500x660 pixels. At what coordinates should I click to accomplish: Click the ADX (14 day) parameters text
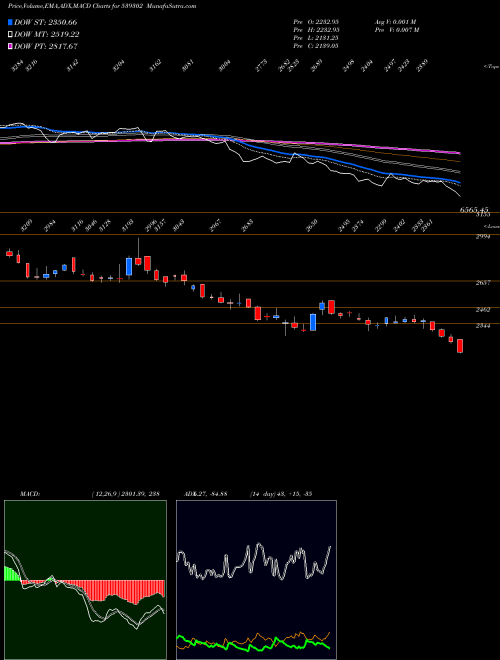280,494
